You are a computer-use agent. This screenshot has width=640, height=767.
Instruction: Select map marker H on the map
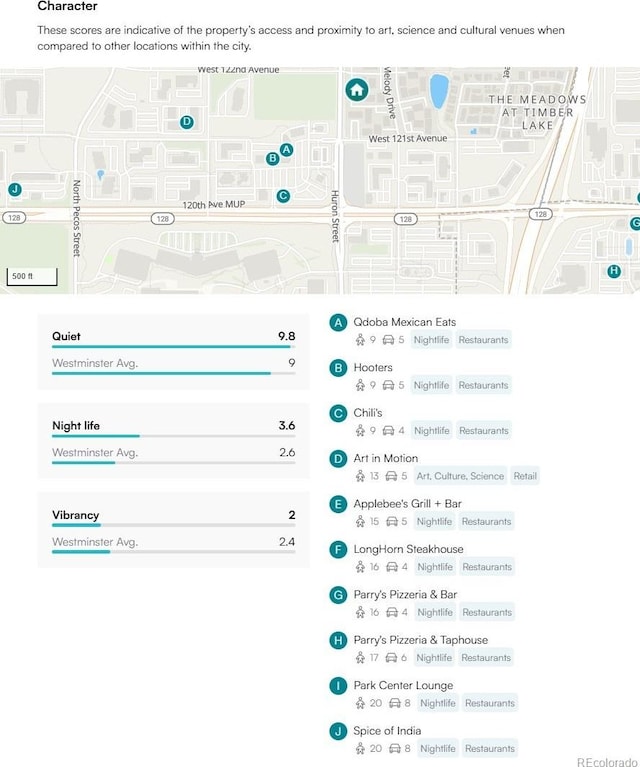pyautogui.click(x=614, y=271)
